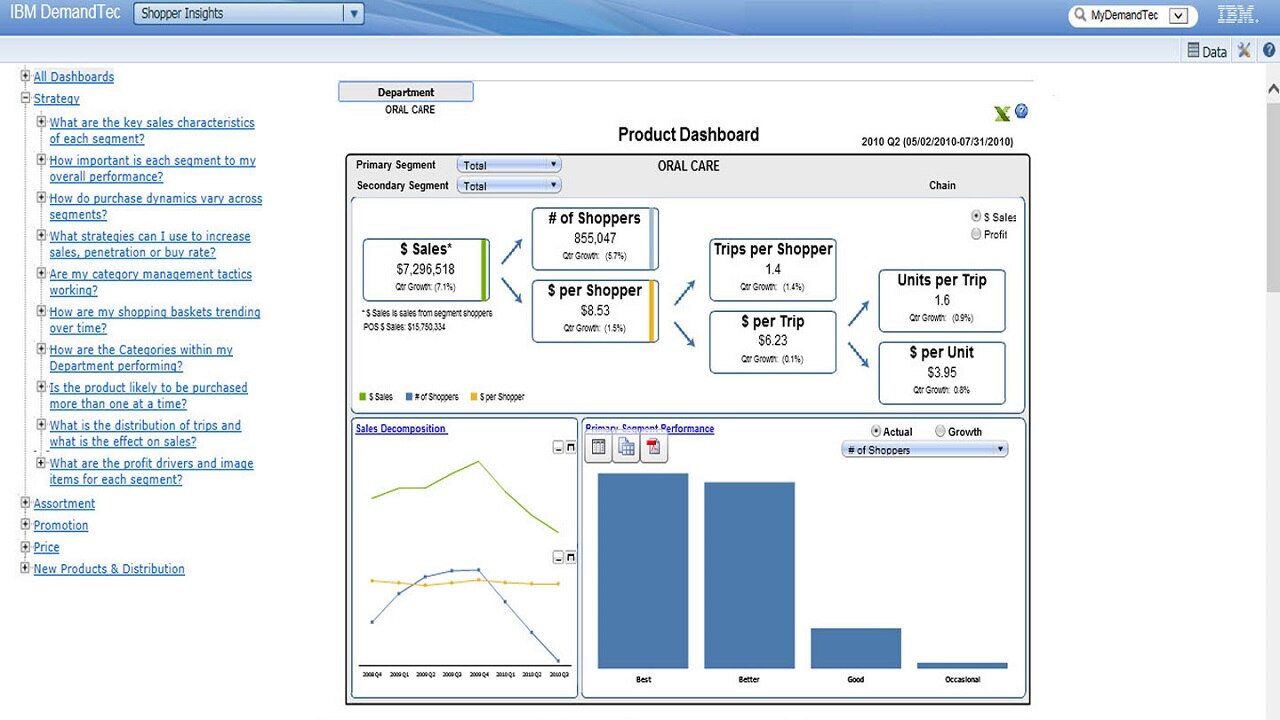Image resolution: width=1280 pixels, height=720 pixels.
Task: Open the Secondary Segment Total dropdown
Action: (509, 185)
